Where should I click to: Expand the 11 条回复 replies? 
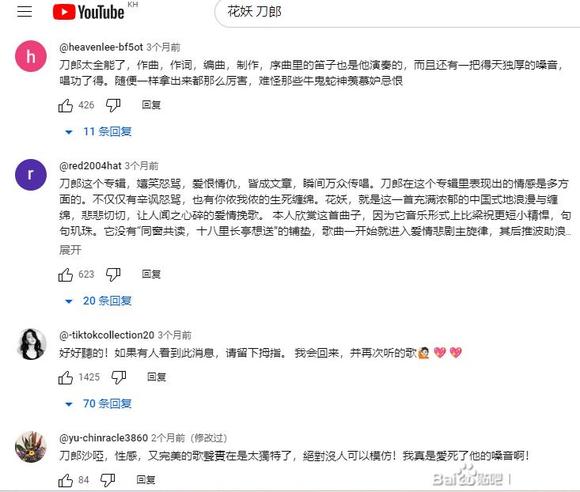(x=98, y=132)
